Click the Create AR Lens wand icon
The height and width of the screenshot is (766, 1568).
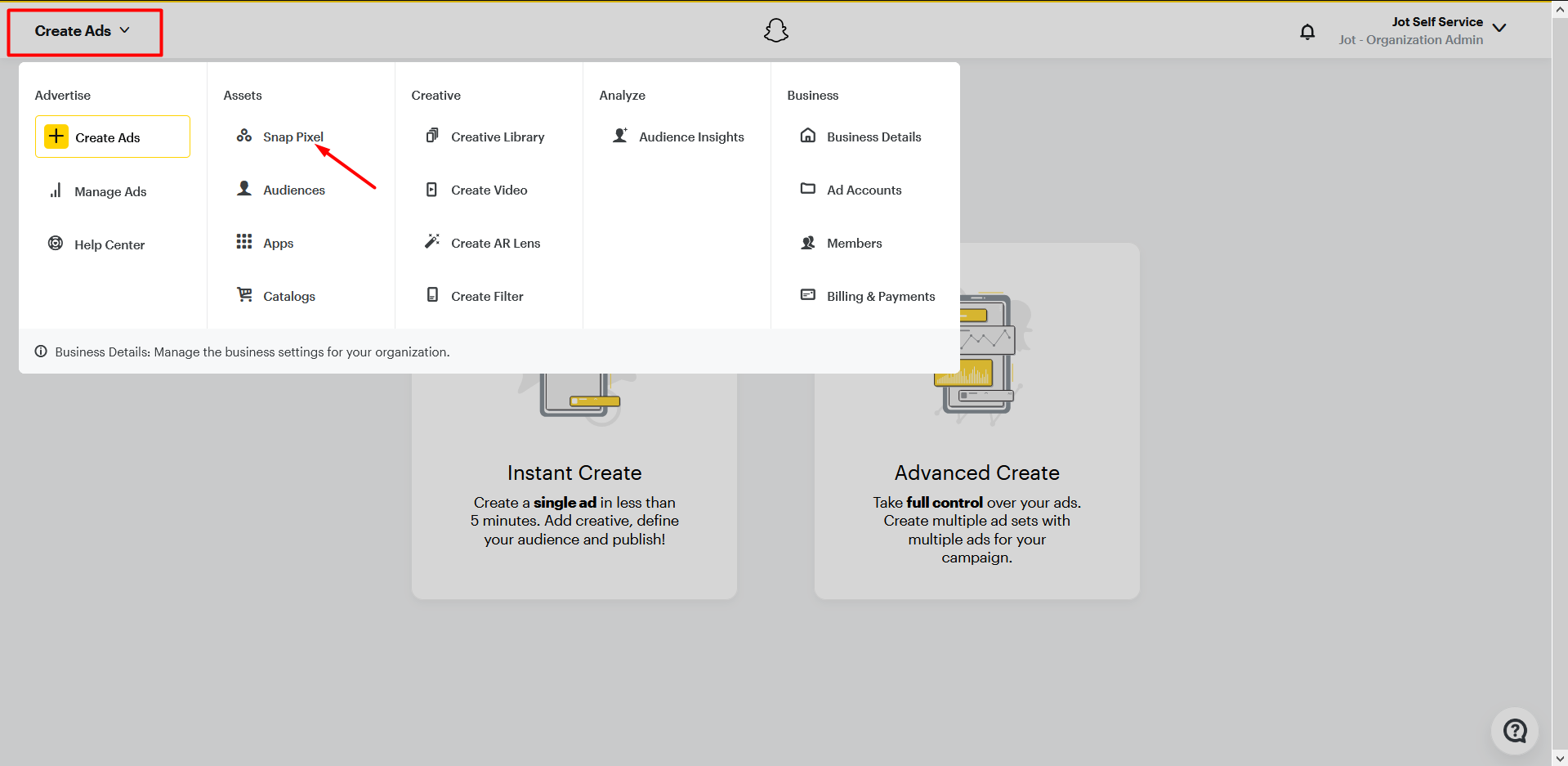432,242
